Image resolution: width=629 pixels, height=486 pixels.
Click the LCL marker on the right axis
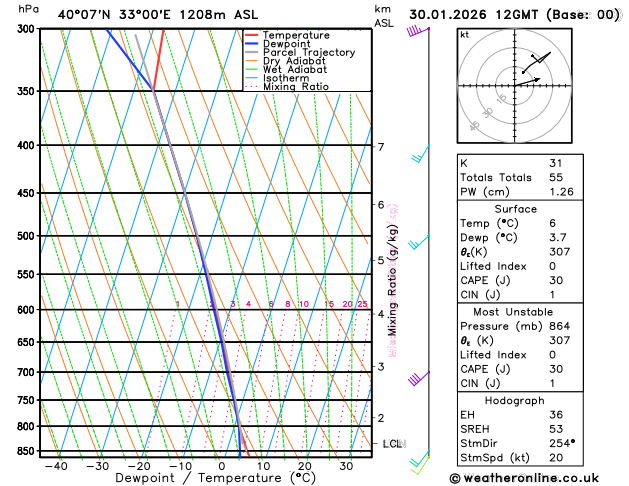coord(392,443)
